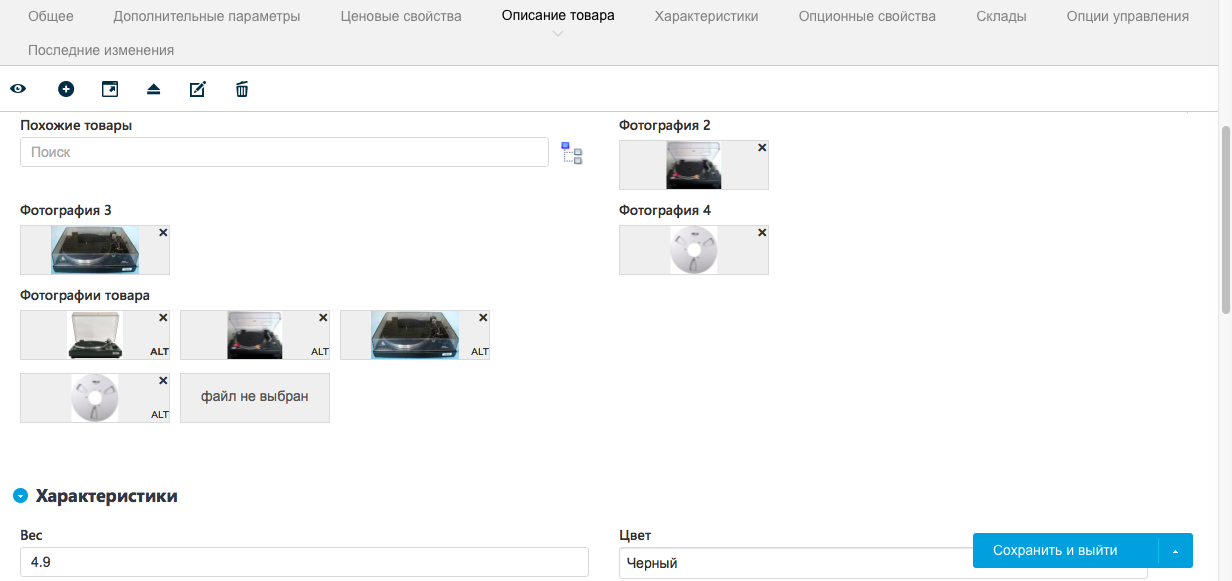Remove Фотография 2 image
The width and height of the screenshot is (1232, 581).
(x=762, y=147)
